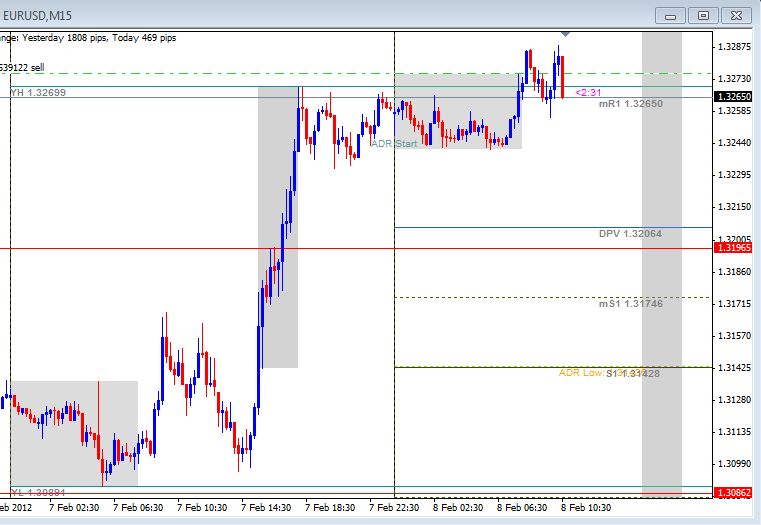The width and height of the screenshot is (761, 525).
Task: Click time axis label 7 Feb 10:30
Action: point(202,508)
